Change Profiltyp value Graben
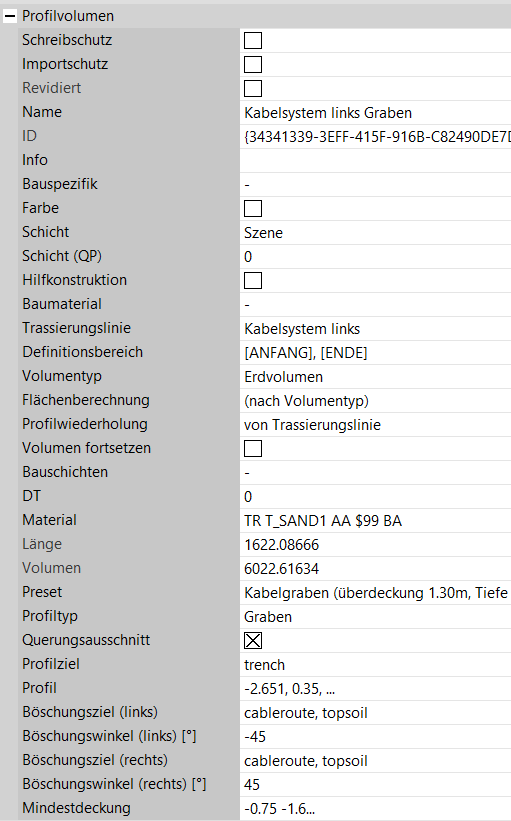 pyautogui.click(x=375, y=617)
